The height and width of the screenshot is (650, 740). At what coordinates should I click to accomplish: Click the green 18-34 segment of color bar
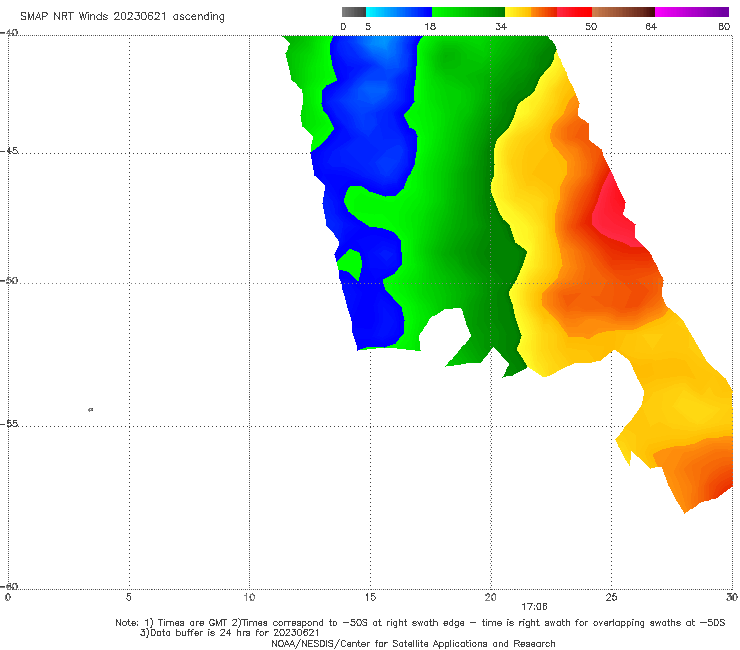(x=468, y=12)
